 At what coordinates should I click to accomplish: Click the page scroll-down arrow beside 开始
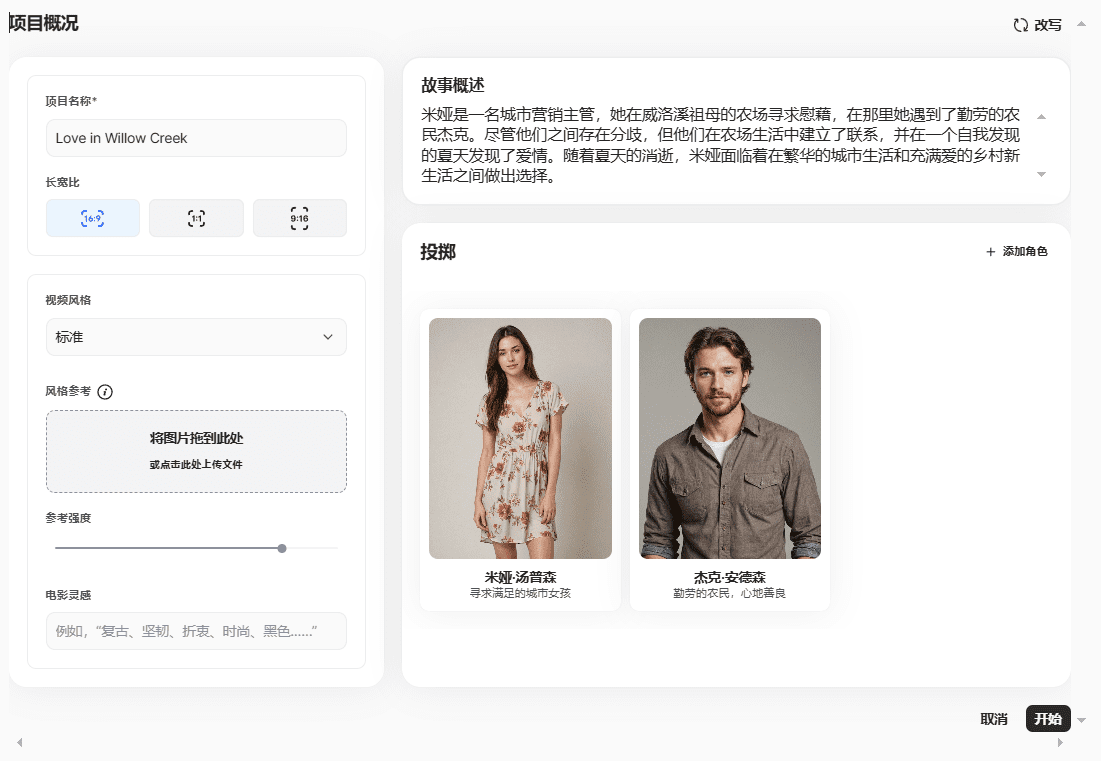pyautogui.click(x=1081, y=720)
